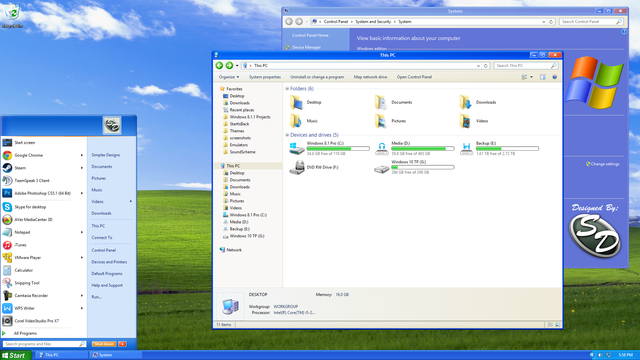This screenshot has width=640, height=360.
Task: Launch iTunes from the Start menu
Action: tap(43, 245)
